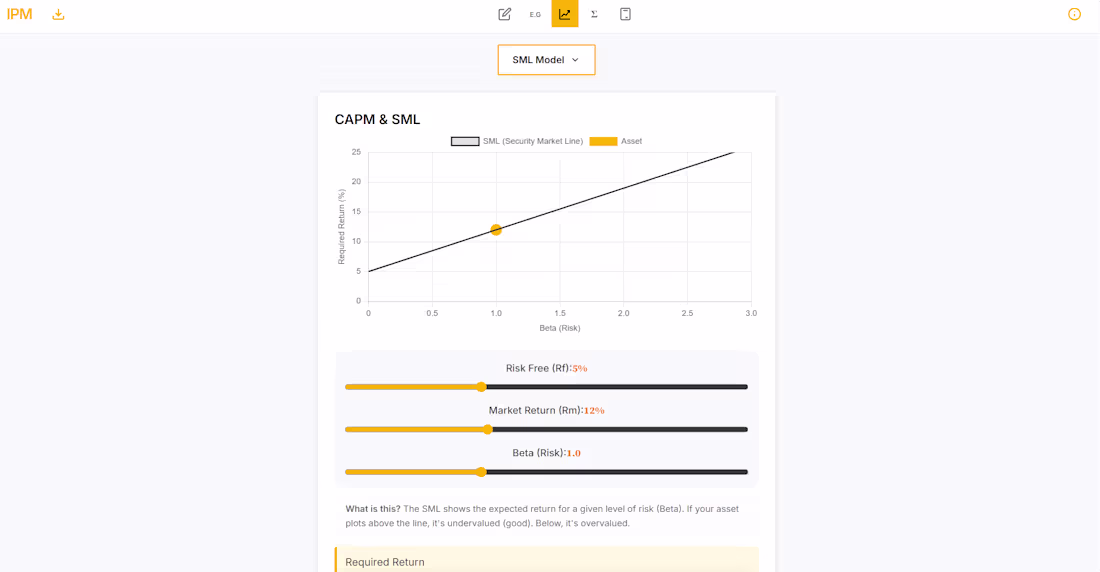Open the edit pencil tab

(x=505, y=14)
